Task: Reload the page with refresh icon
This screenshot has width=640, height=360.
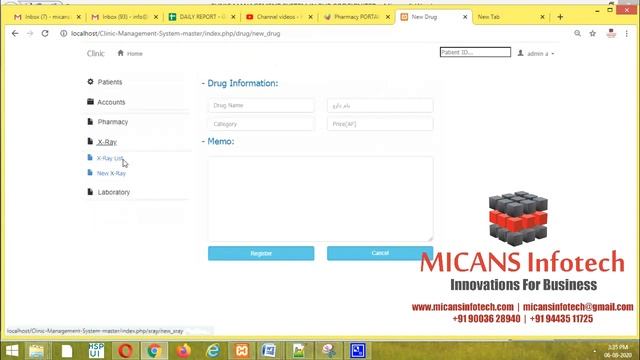Action: 45,33
